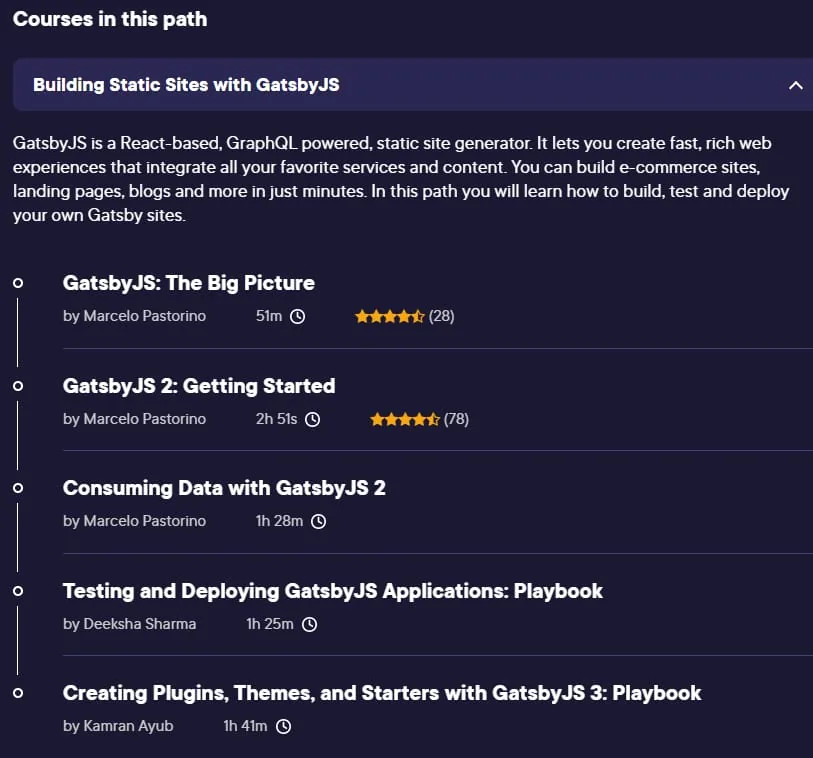Click the path marker circle for GatsbyJS: The Big Picture
The height and width of the screenshot is (758, 813).
[x=18, y=283]
